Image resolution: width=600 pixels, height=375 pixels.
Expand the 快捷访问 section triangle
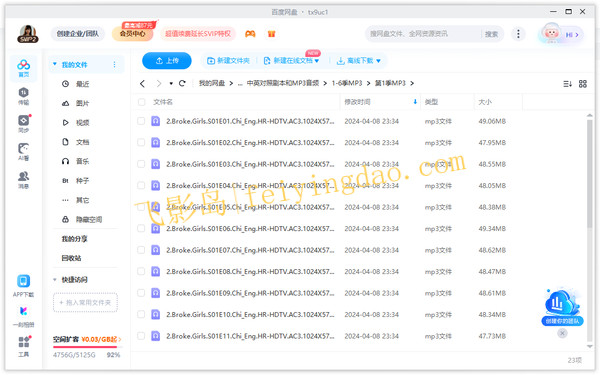tap(55, 280)
